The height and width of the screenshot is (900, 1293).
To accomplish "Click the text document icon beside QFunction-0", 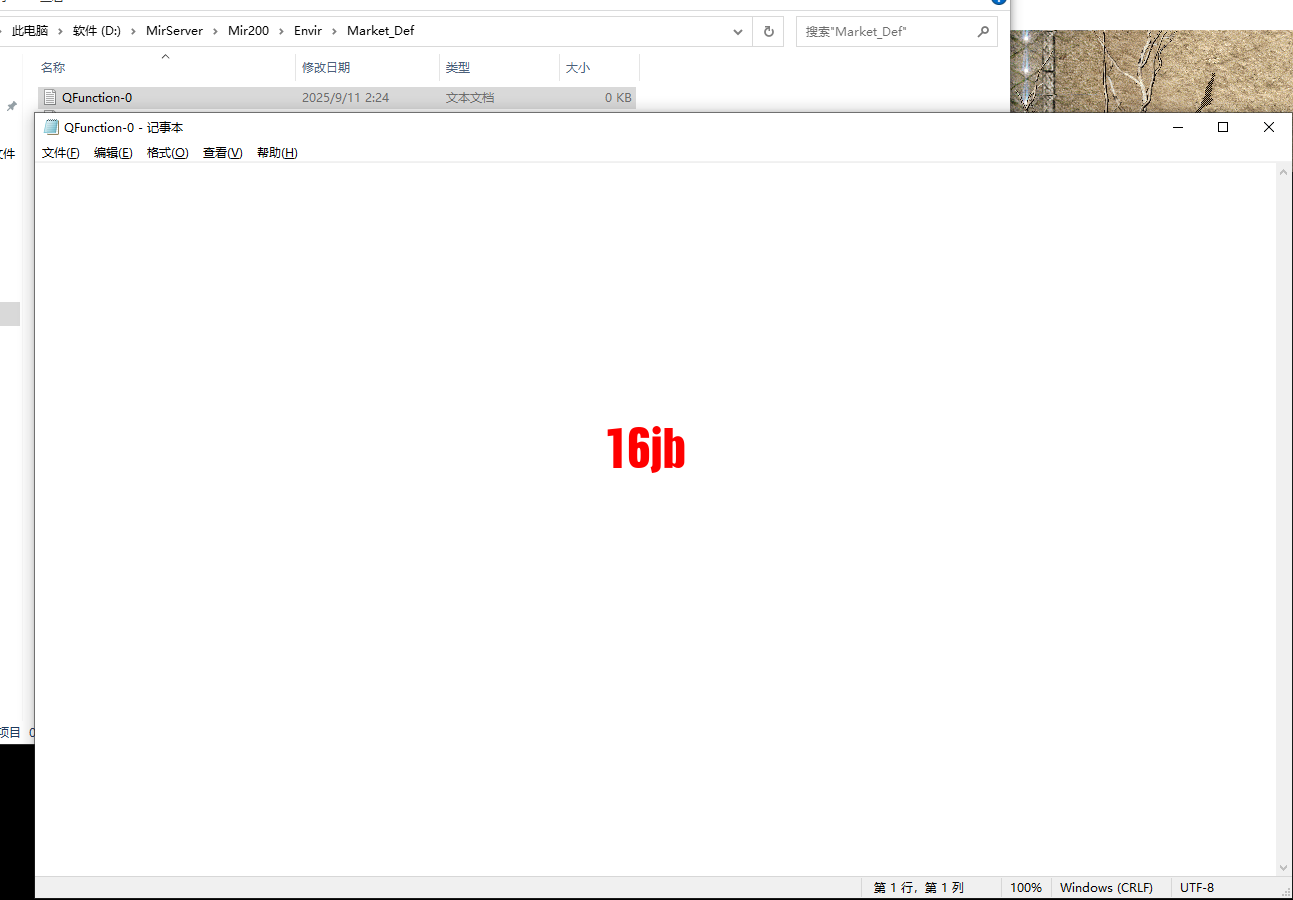I will (50, 97).
